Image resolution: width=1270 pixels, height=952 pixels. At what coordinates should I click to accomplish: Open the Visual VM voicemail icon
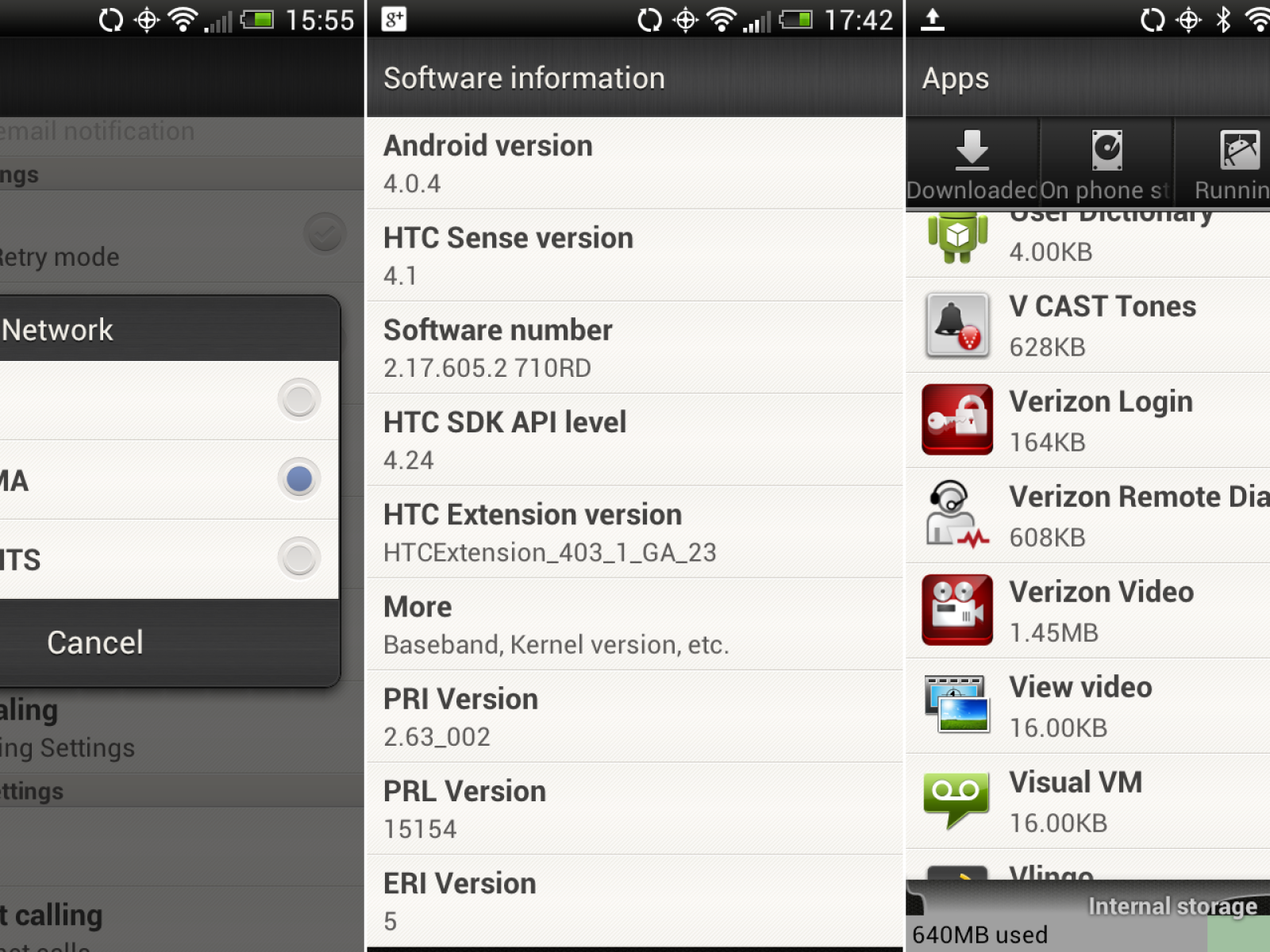coord(957,800)
